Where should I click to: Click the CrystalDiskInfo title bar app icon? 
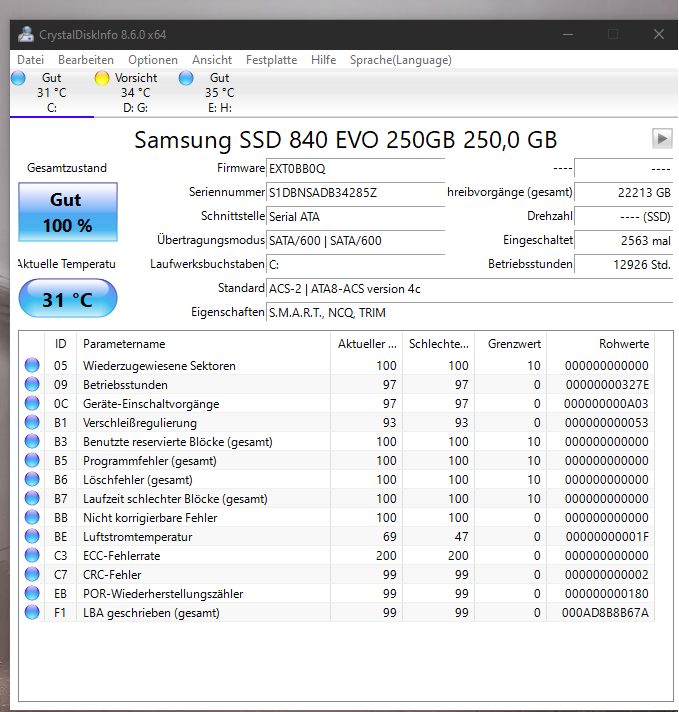[26, 35]
